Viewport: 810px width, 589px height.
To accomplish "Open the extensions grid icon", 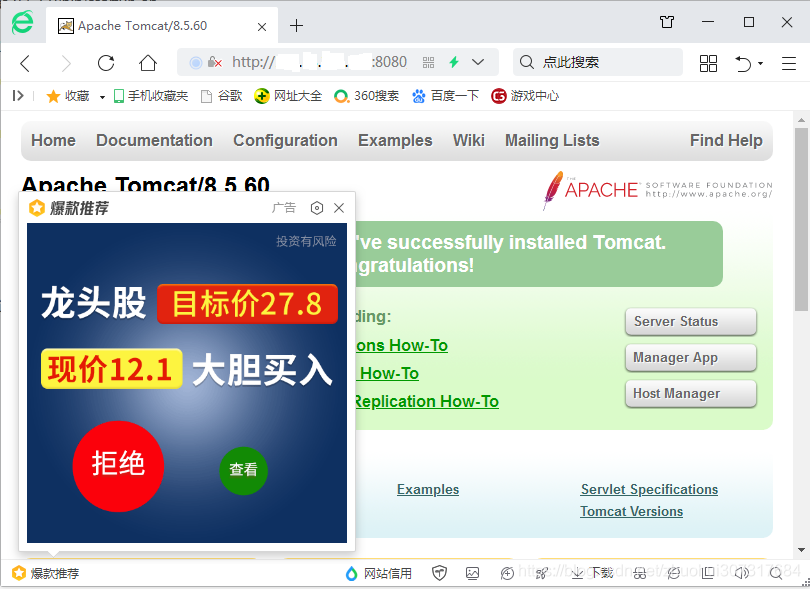I will pyautogui.click(x=708, y=63).
